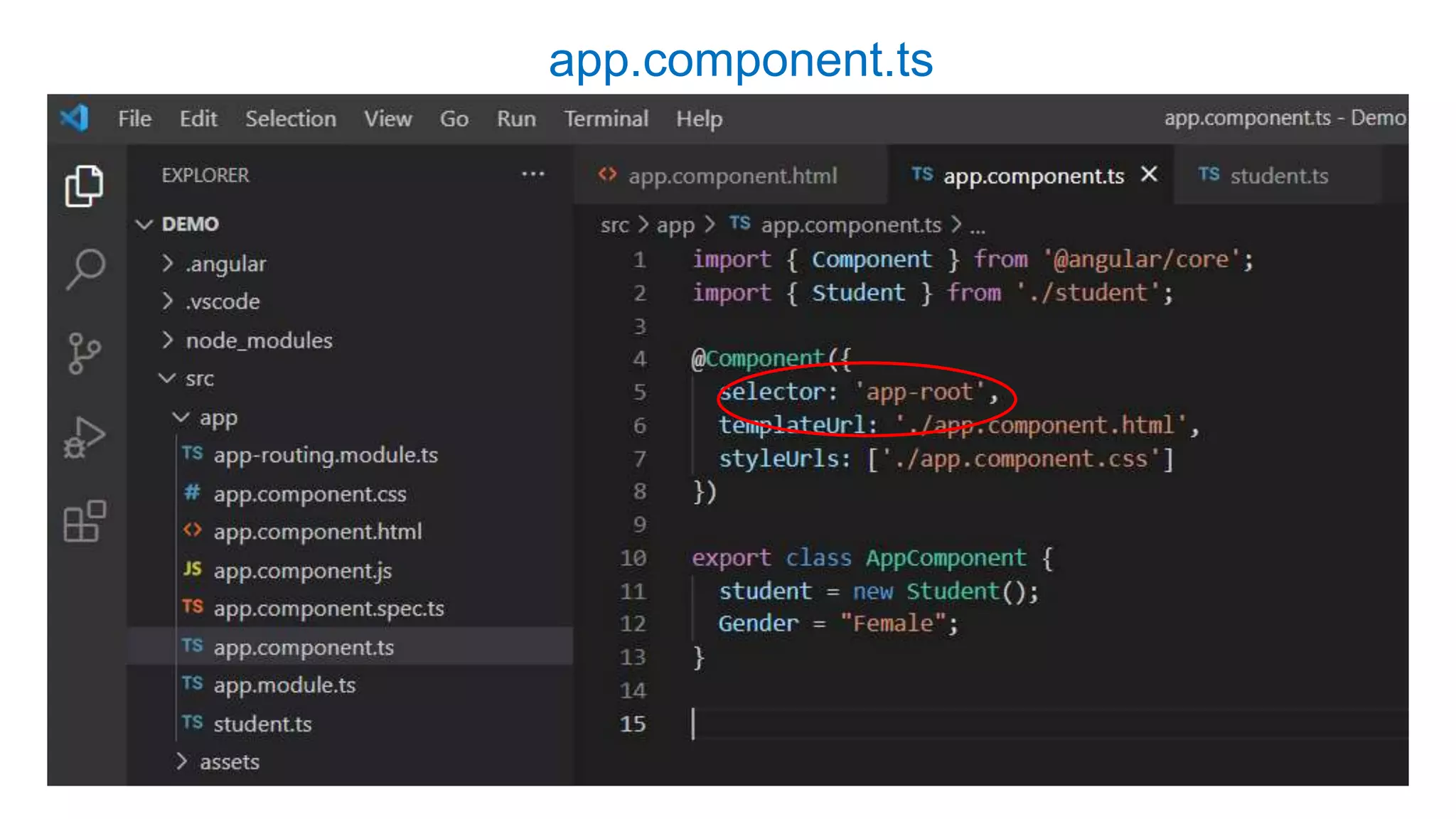Open the View menu
This screenshot has width=1456, height=819.
[x=388, y=119]
